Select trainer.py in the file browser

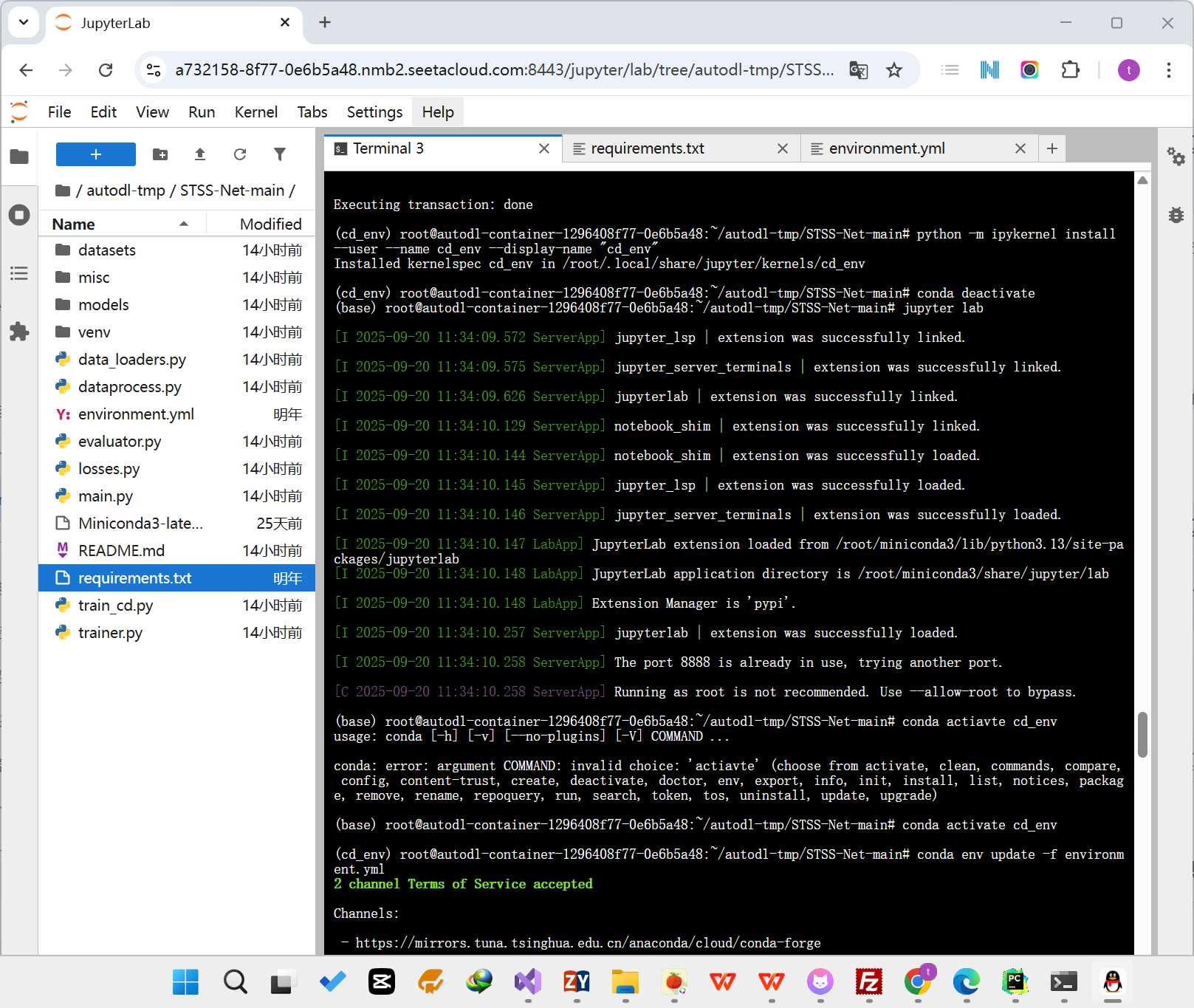point(109,632)
